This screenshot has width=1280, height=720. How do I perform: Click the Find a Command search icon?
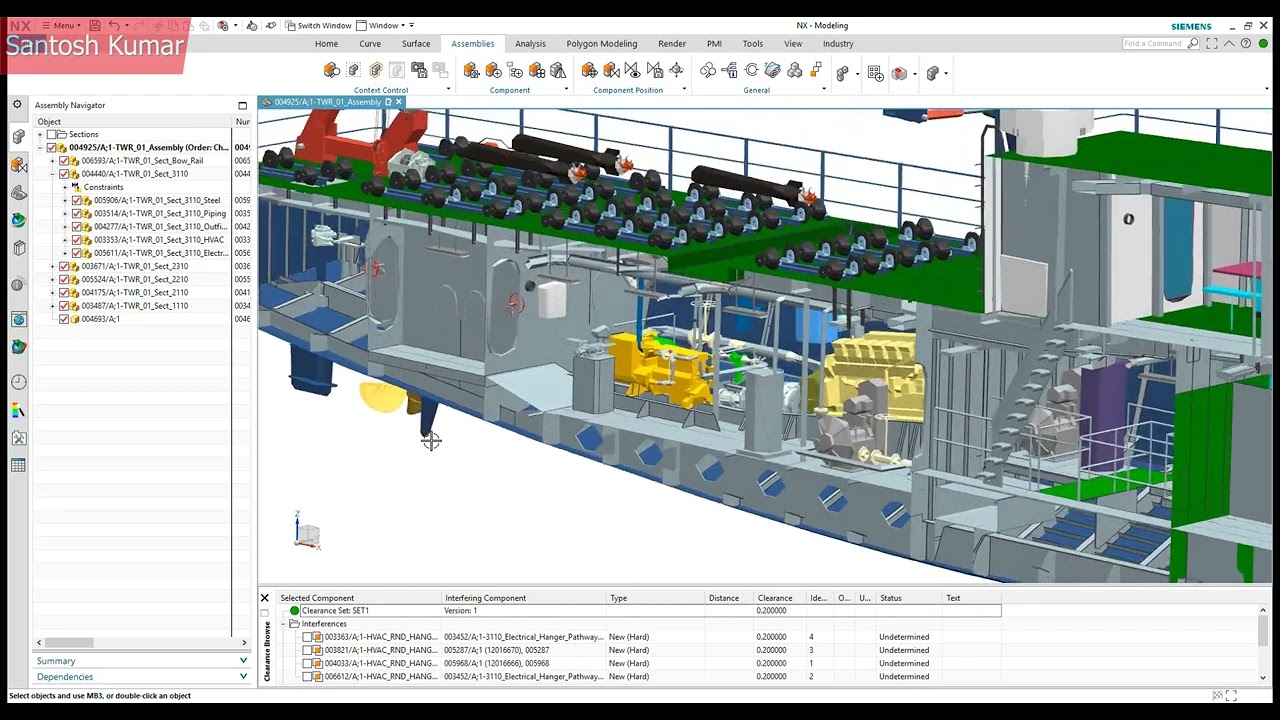click(x=1193, y=44)
